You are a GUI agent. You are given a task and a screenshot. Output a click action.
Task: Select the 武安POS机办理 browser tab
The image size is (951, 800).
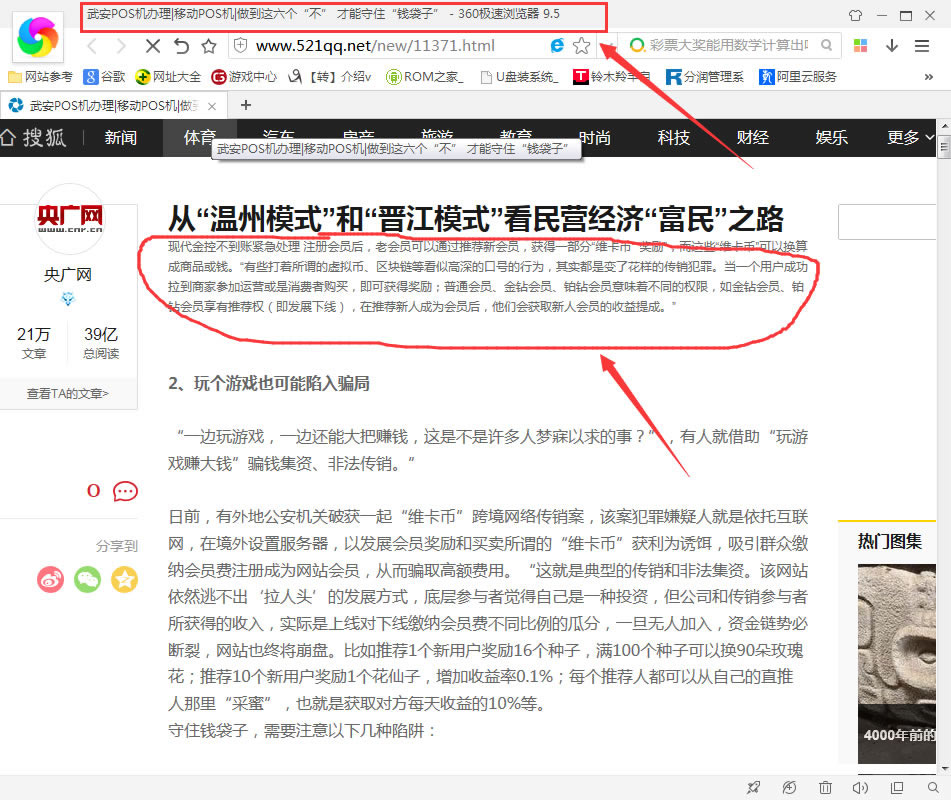click(110, 104)
